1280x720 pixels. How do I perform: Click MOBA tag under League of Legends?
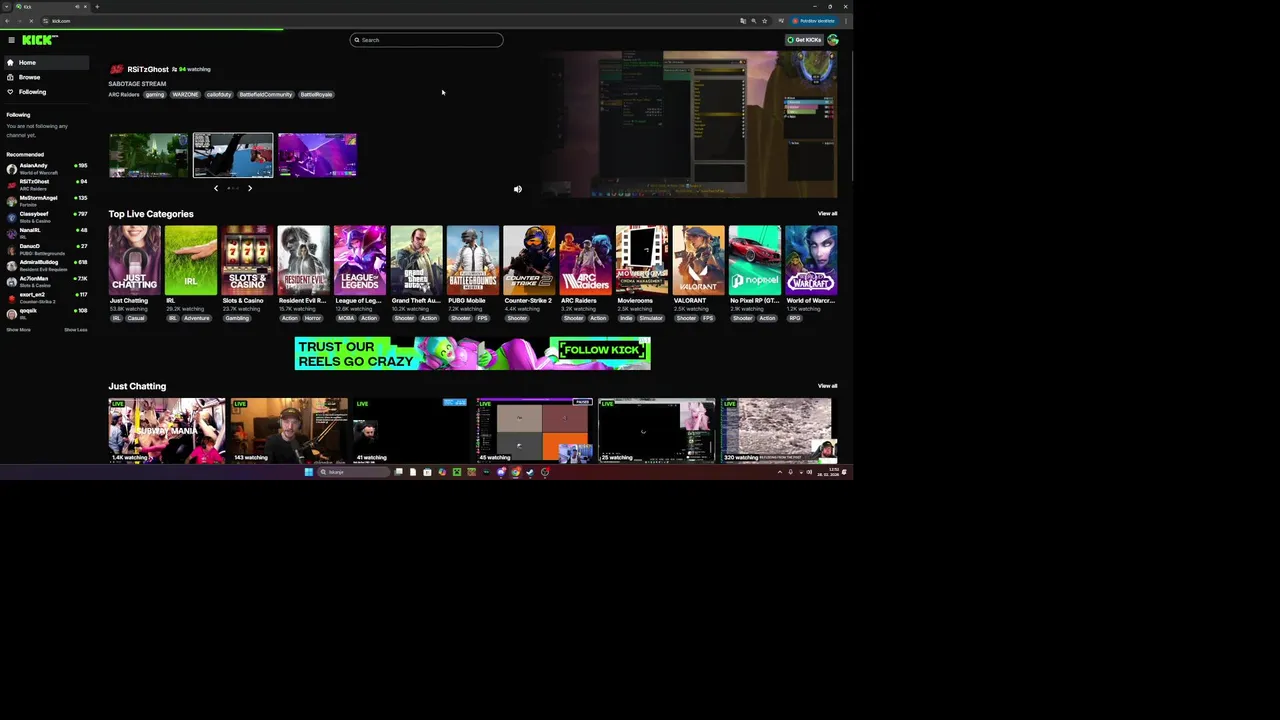[x=346, y=318]
